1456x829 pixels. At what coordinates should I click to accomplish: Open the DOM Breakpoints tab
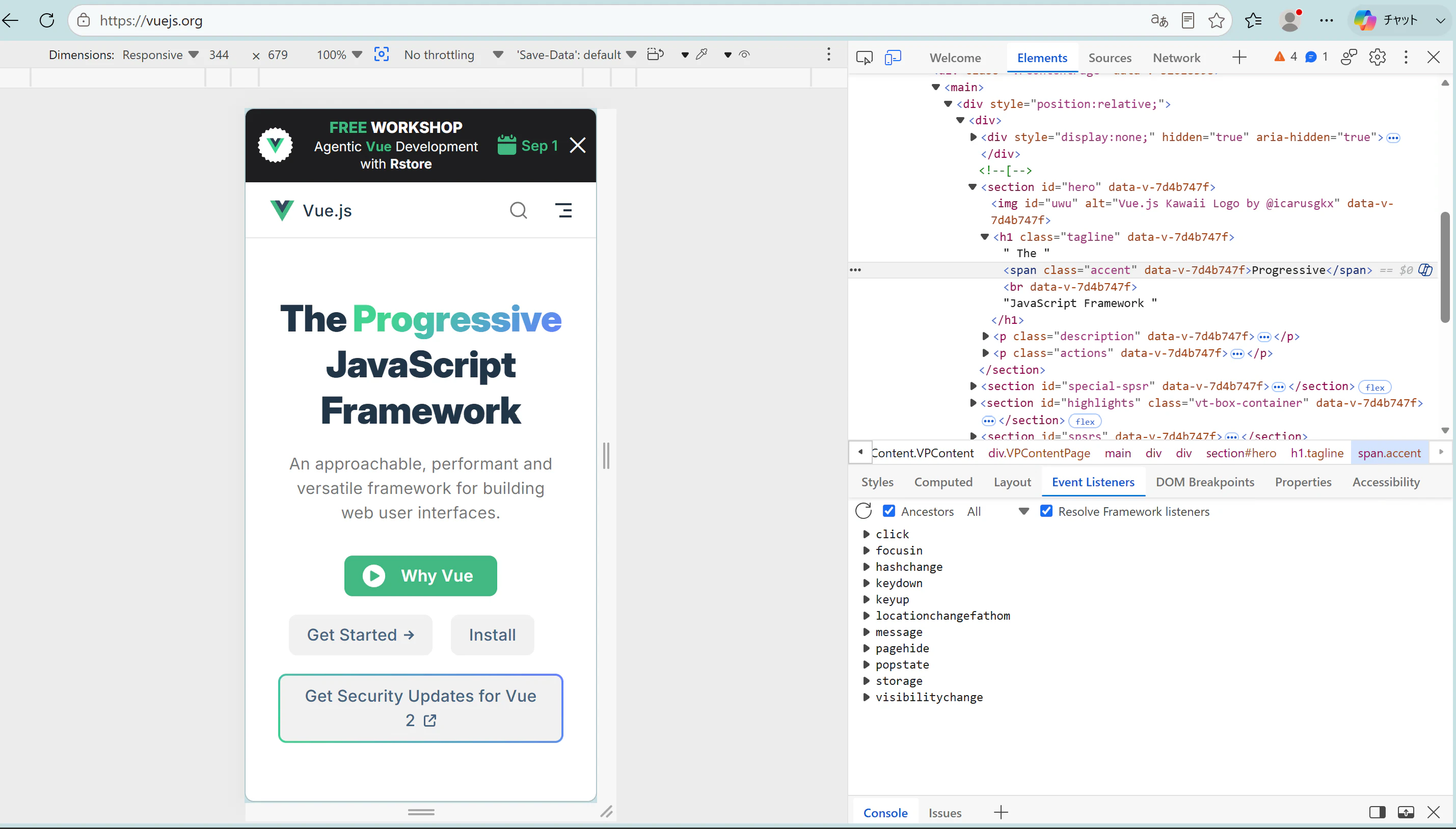coord(1205,482)
